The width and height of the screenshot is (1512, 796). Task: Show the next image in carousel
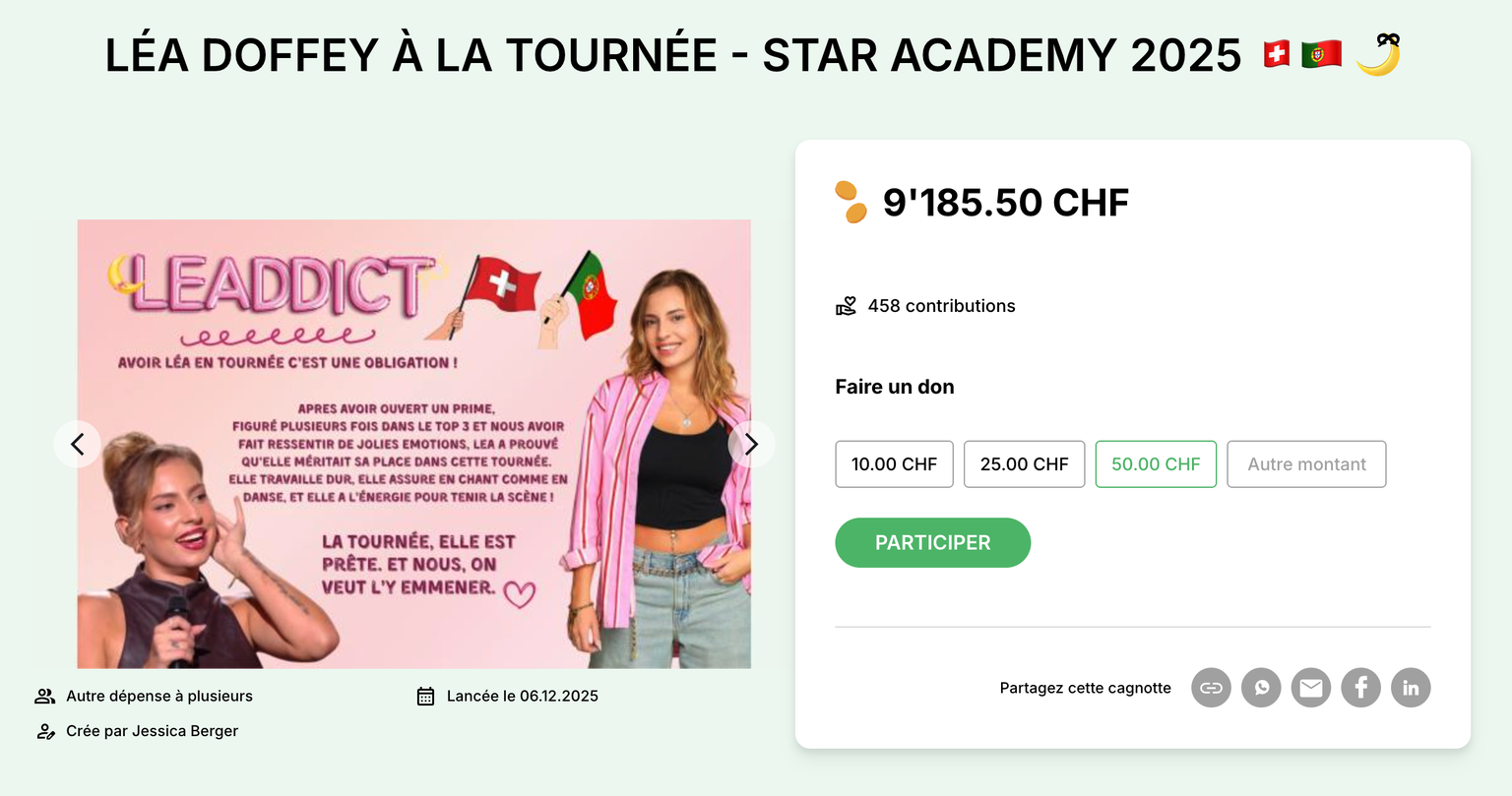[x=751, y=445]
